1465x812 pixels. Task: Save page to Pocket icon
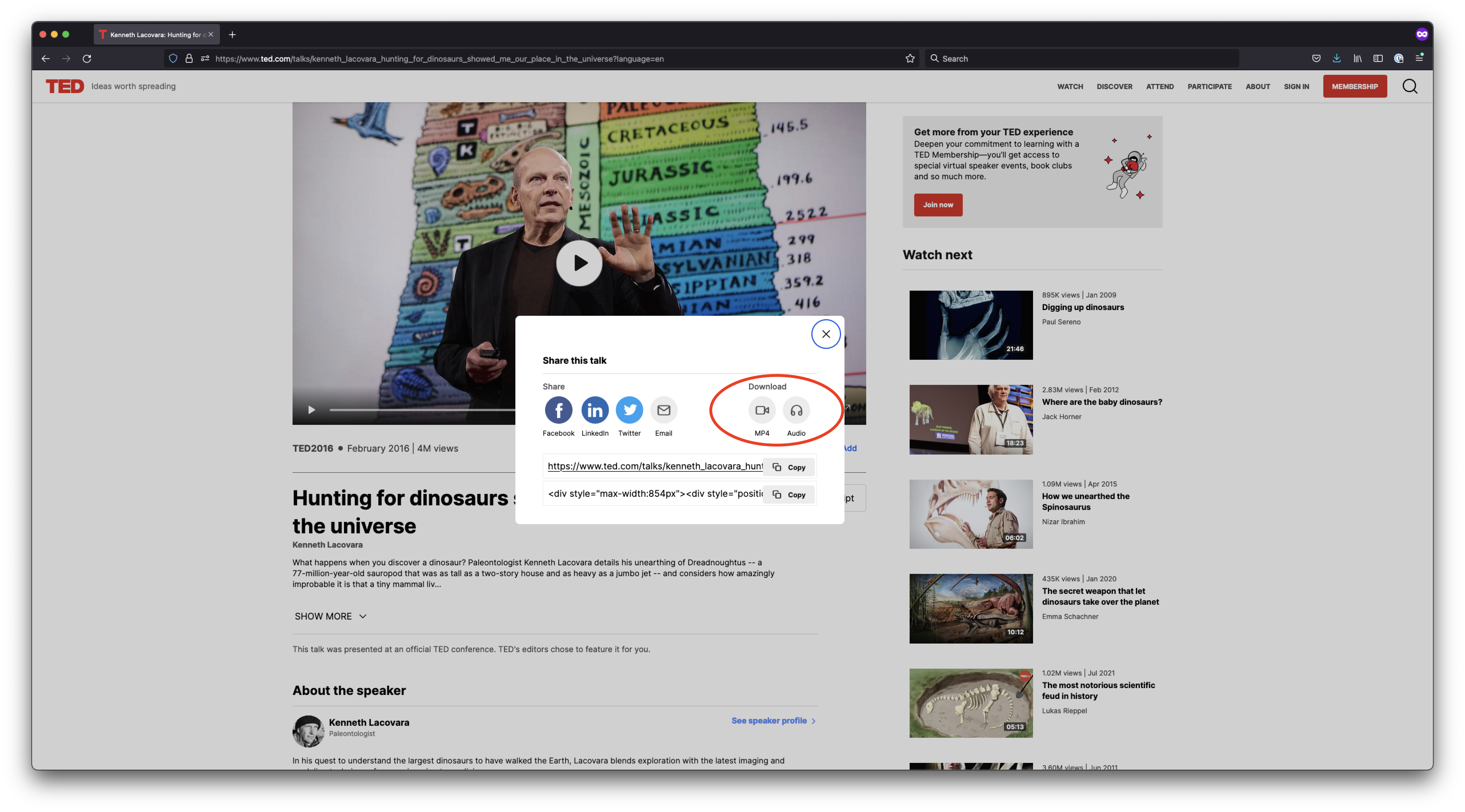pyautogui.click(x=1316, y=59)
